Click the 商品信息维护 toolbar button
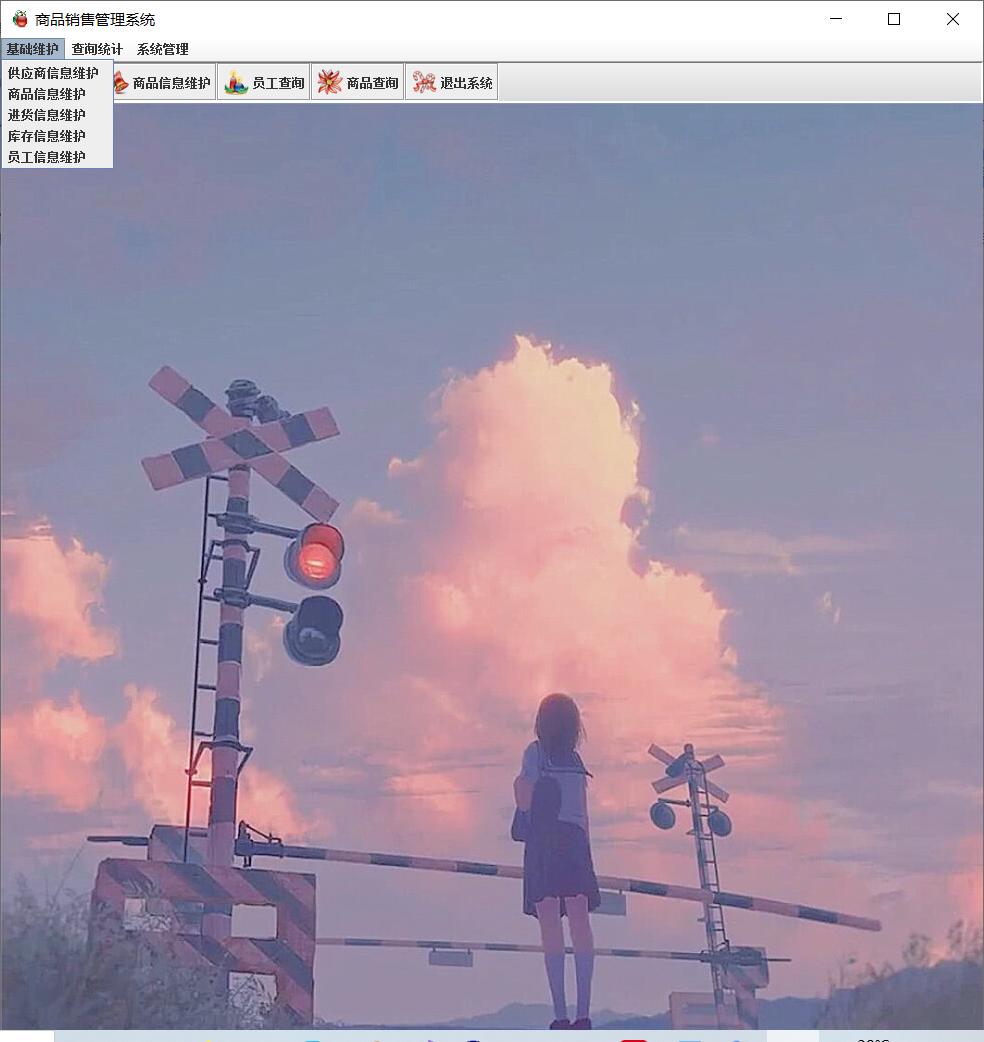Screen dimensions: 984x1042 click(x=164, y=82)
